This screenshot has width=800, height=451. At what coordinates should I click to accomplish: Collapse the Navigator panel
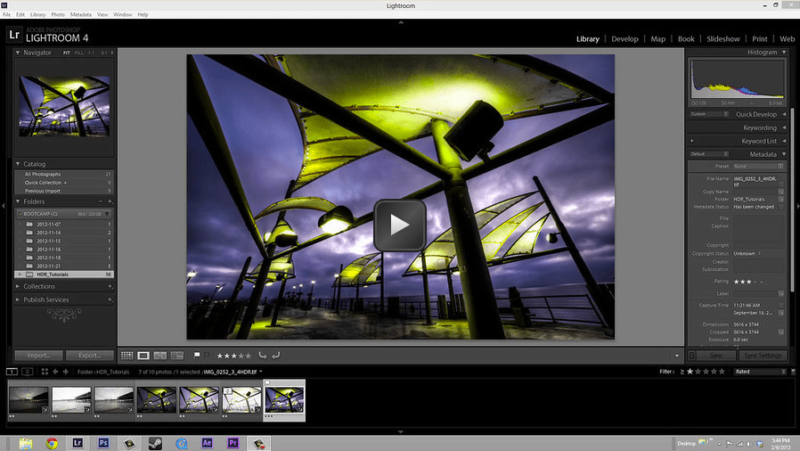coord(17,53)
